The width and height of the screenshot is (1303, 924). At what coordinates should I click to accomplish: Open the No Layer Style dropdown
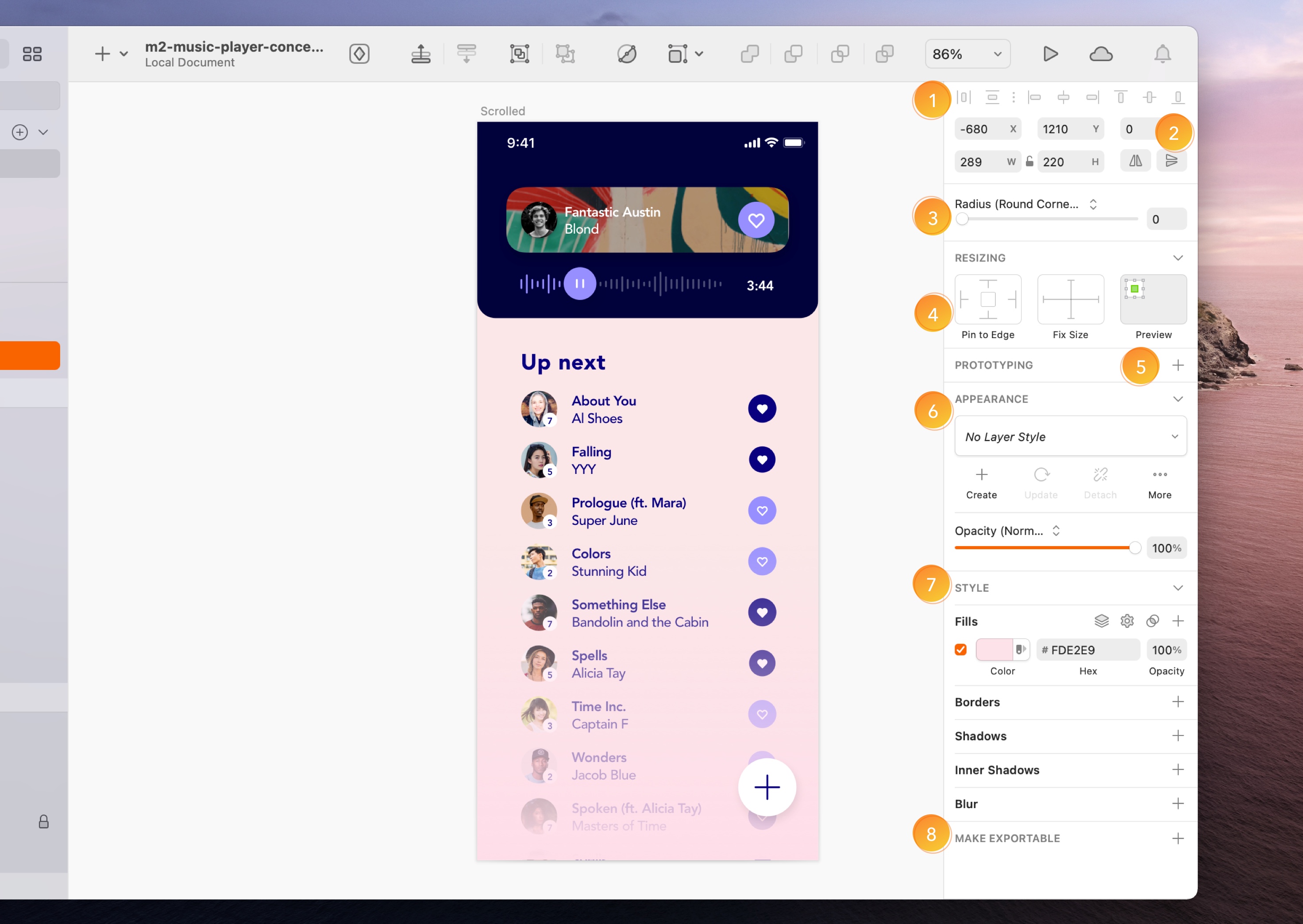tap(1070, 436)
